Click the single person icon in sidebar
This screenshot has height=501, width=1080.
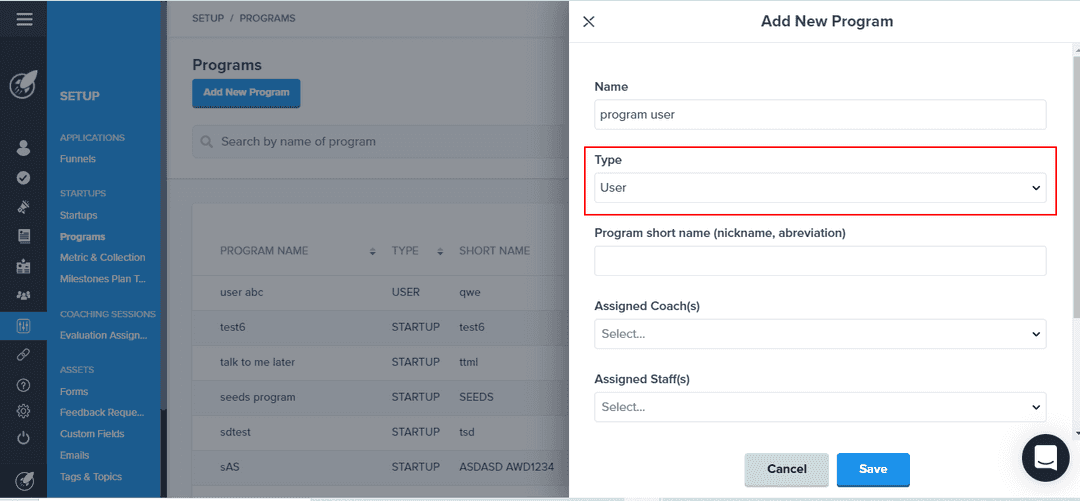[24, 148]
